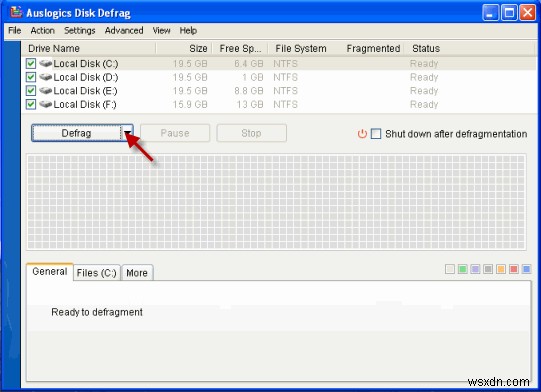Screen dimensions: 541x392
Task: Click the drive icon for Local Disk (E:)
Action: [x=45, y=90]
